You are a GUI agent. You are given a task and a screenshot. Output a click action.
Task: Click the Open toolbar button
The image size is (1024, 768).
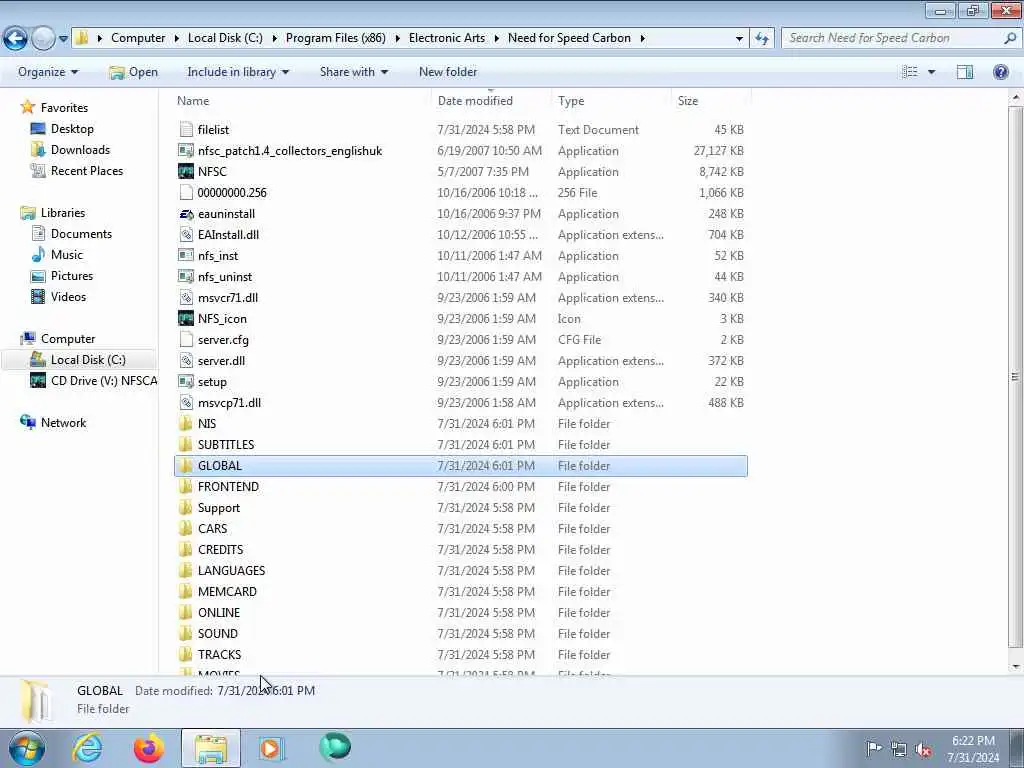tap(133, 72)
